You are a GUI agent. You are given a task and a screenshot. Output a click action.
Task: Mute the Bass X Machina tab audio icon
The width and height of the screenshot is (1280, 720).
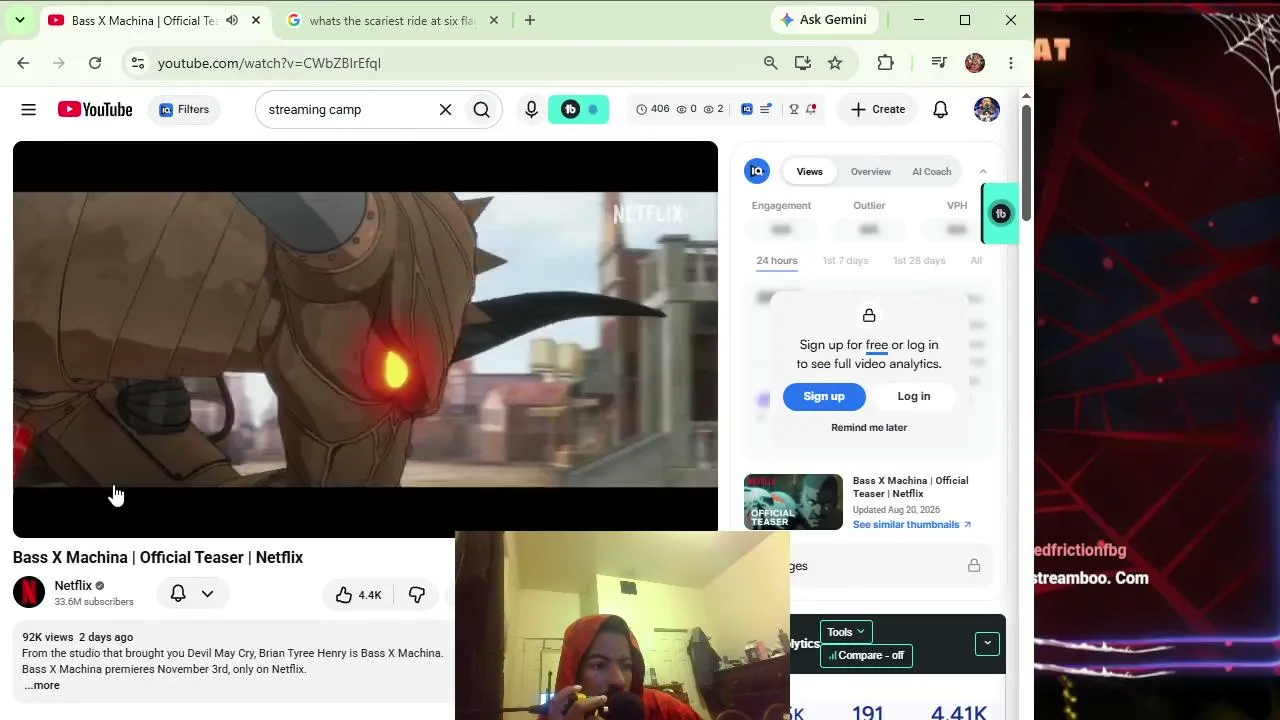(232, 20)
